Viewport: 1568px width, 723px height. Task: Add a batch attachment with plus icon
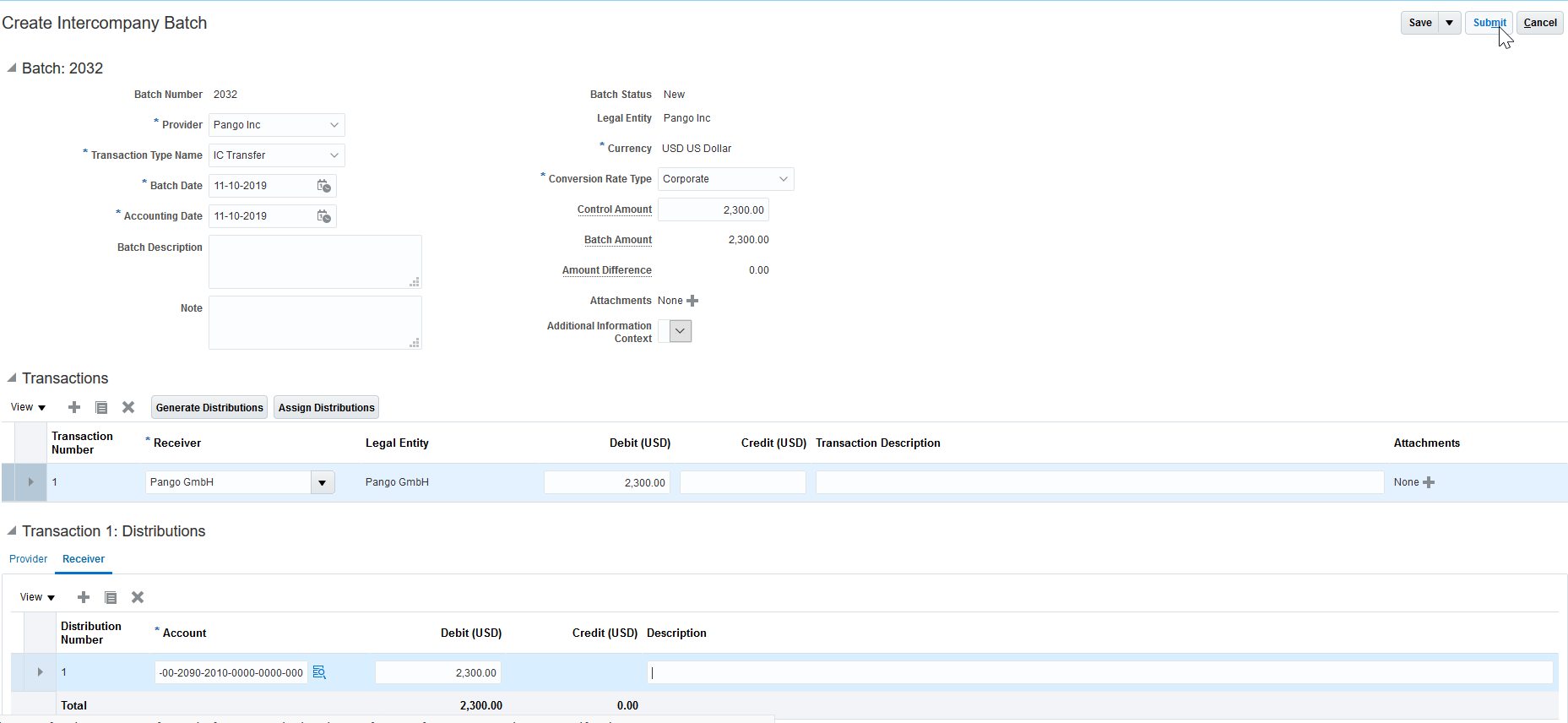pyautogui.click(x=692, y=301)
